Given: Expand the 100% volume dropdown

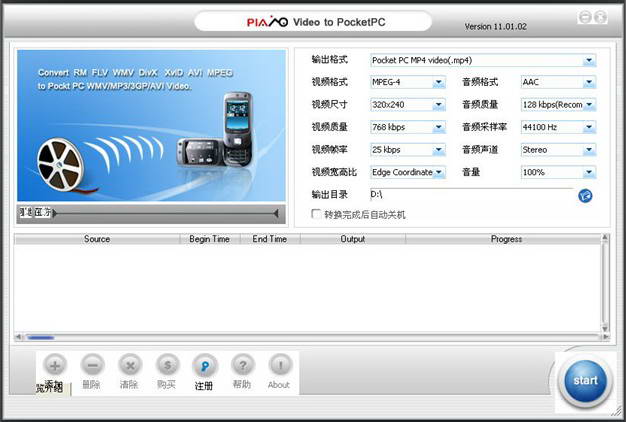Looking at the screenshot, I should click(589, 172).
